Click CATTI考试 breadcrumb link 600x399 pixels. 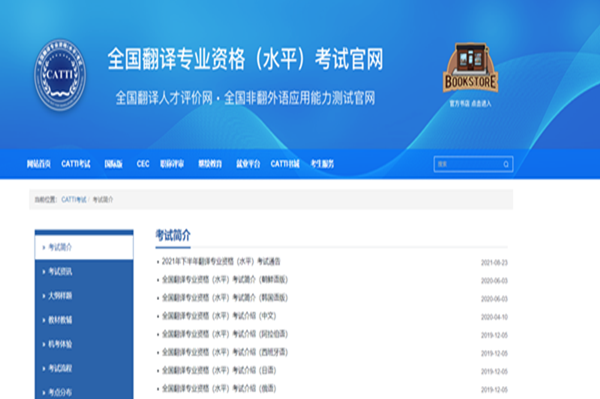click(x=74, y=199)
